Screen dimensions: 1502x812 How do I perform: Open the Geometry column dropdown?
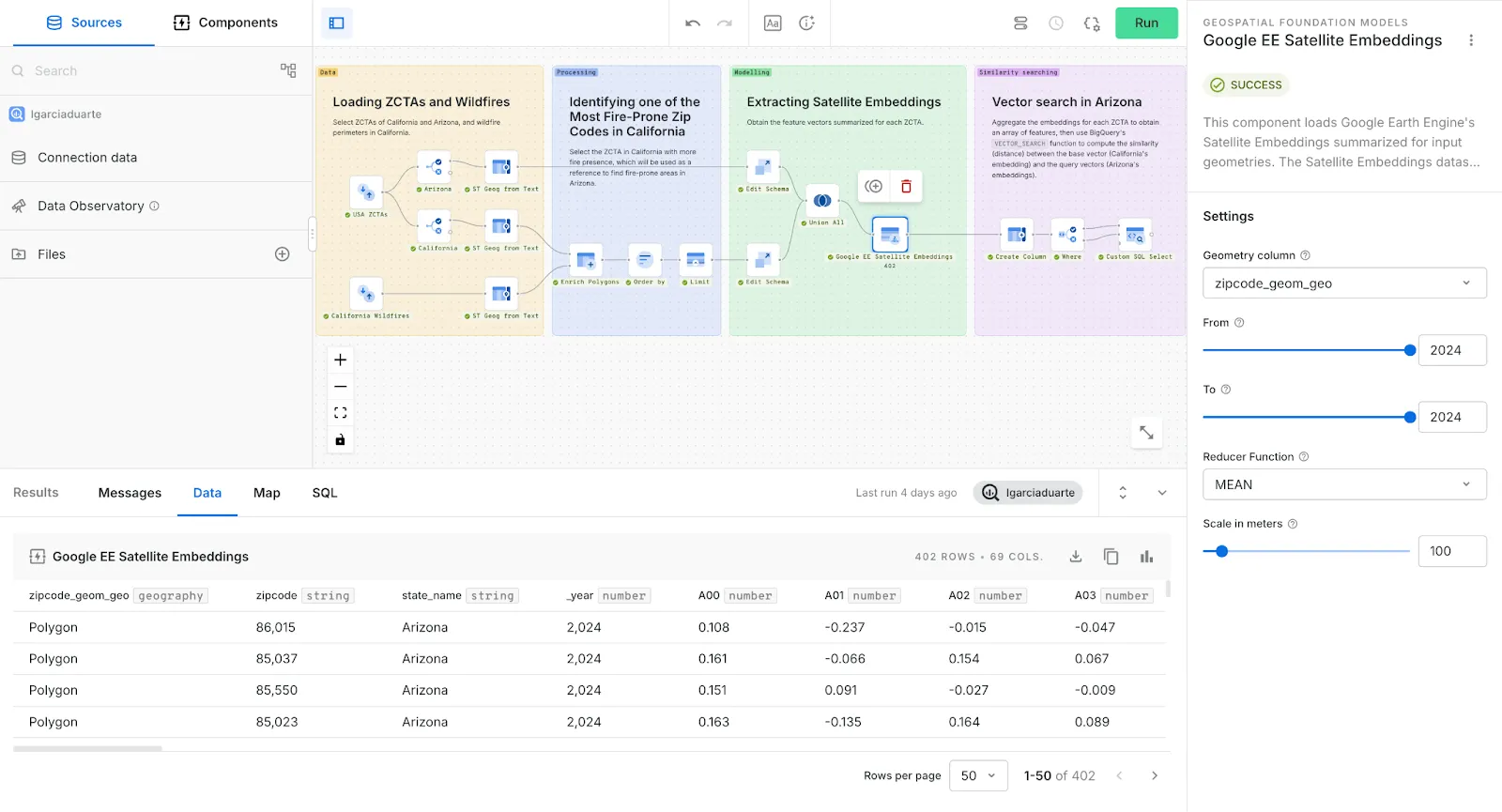tap(1343, 283)
